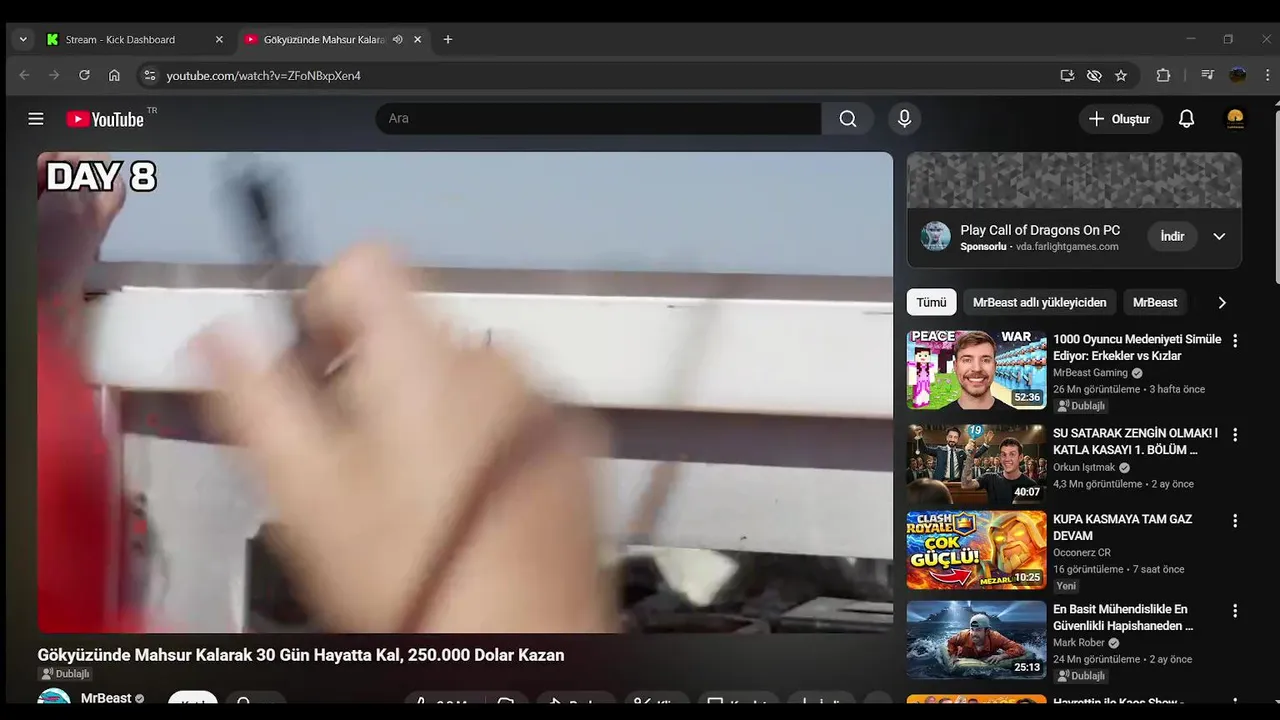Click the main video player area
Screen dimensions: 1280x720
[x=465, y=392]
